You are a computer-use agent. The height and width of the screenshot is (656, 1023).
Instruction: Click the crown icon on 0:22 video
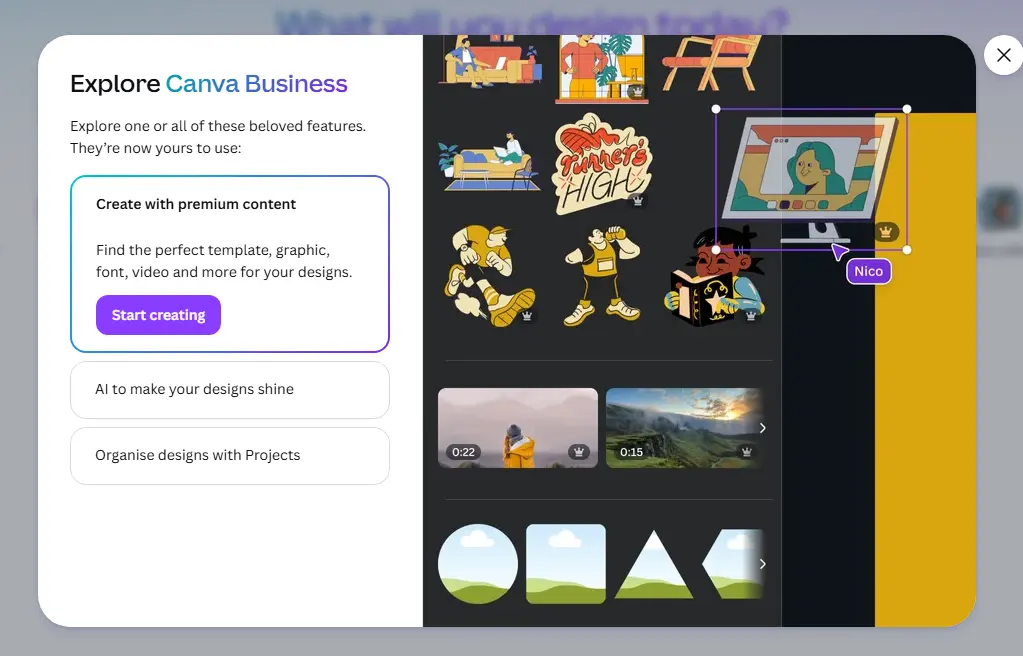coord(578,452)
